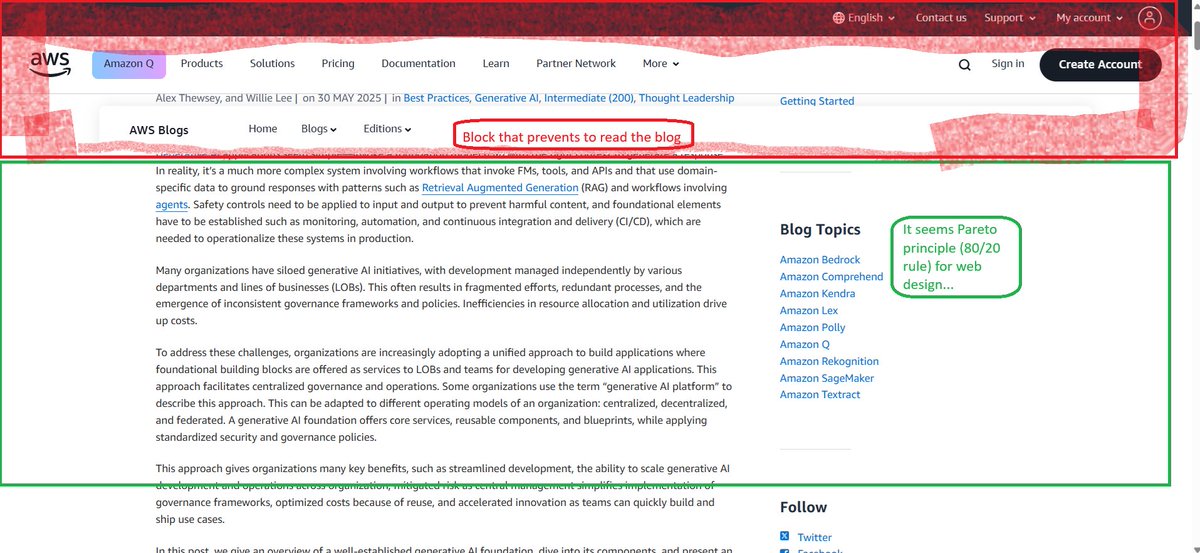Expand the Support menu
This screenshot has width=1200, height=553.
1010,18
